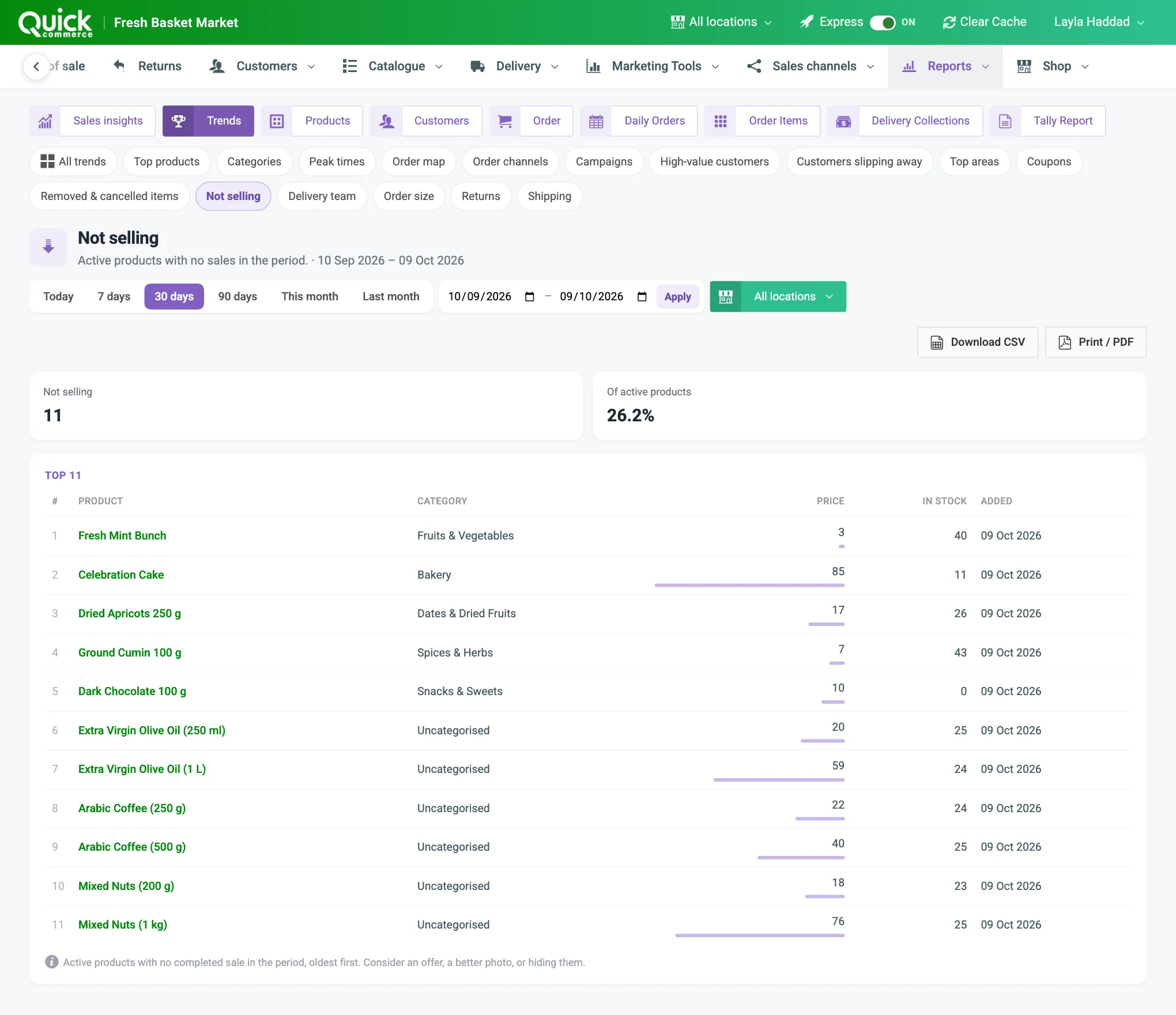The height and width of the screenshot is (1015, 1176).
Task: Toggle the Express mode switch
Action: (882, 22)
